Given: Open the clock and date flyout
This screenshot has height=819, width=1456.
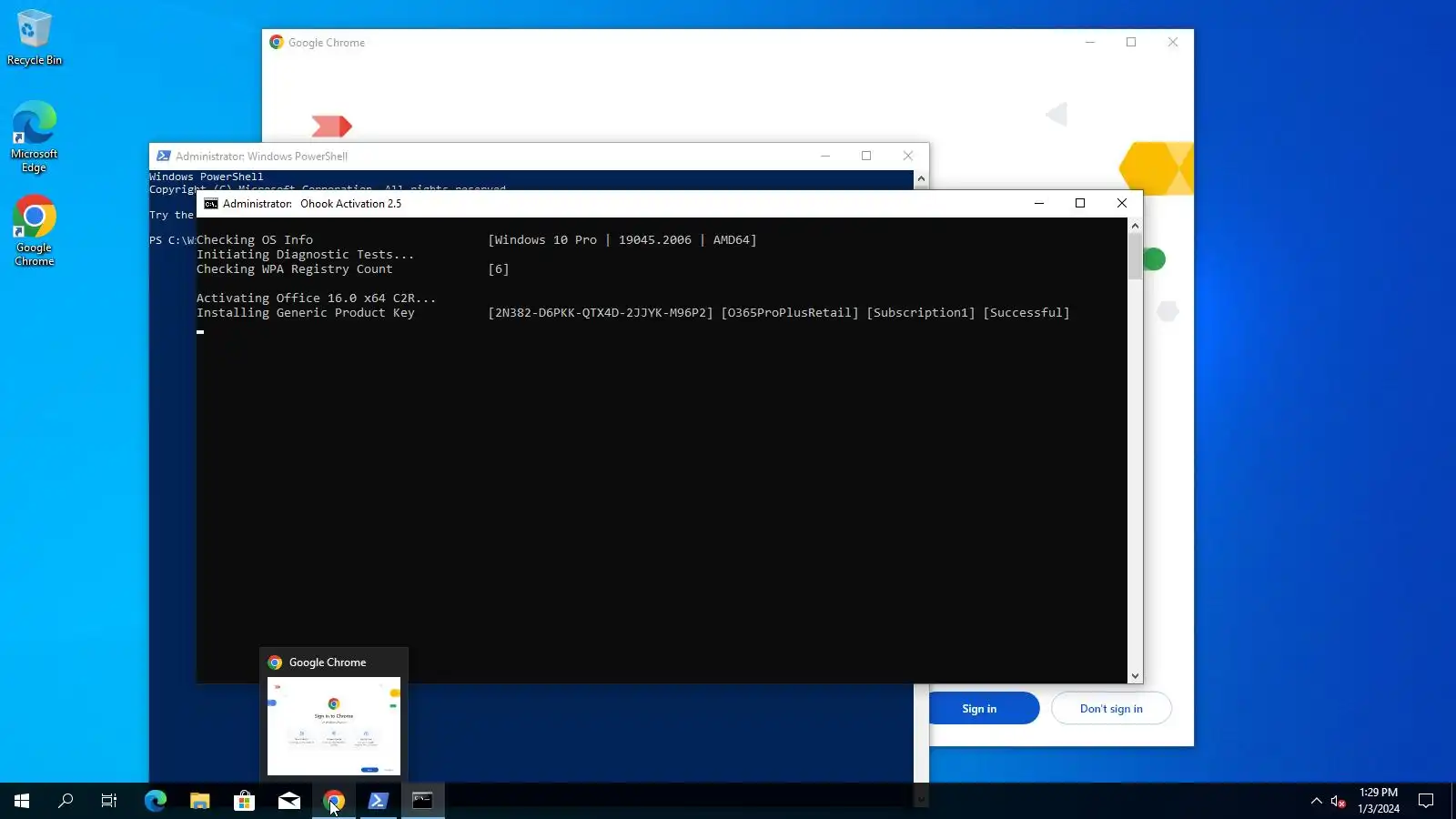Looking at the screenshot, I should pyautogui.click(x=1379, y=801).
